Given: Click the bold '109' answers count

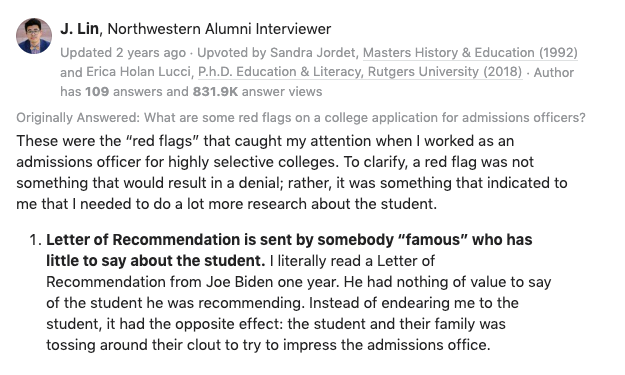Looking at the screenshot, I should 97,91.
